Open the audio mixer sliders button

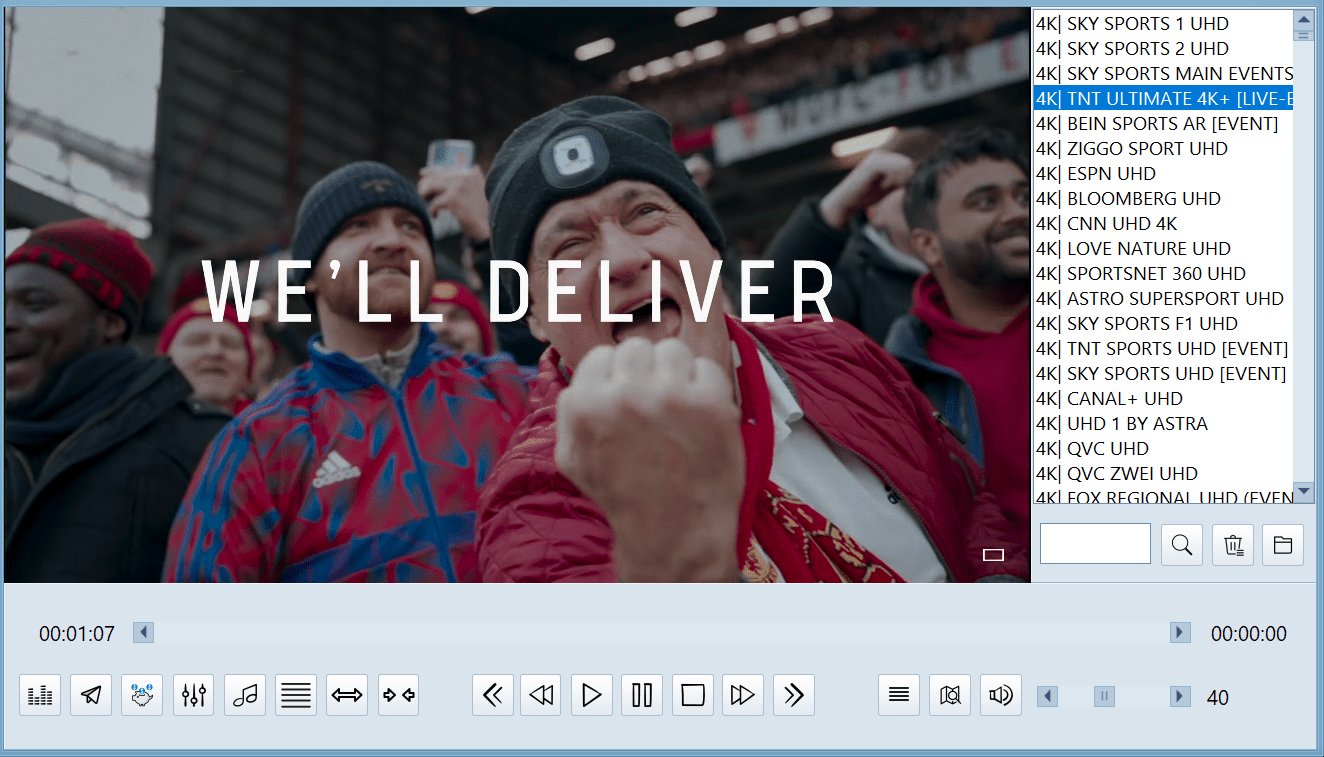[194, 695]
